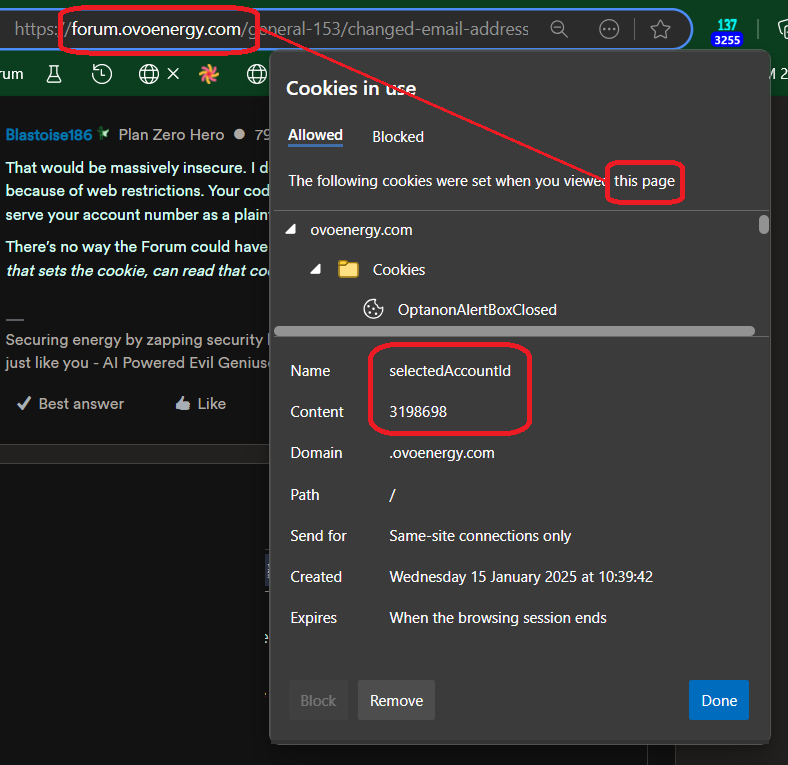Click the colorful pinwheel bookmark icon
Viewport: 788px width, 765px height.
209,74
